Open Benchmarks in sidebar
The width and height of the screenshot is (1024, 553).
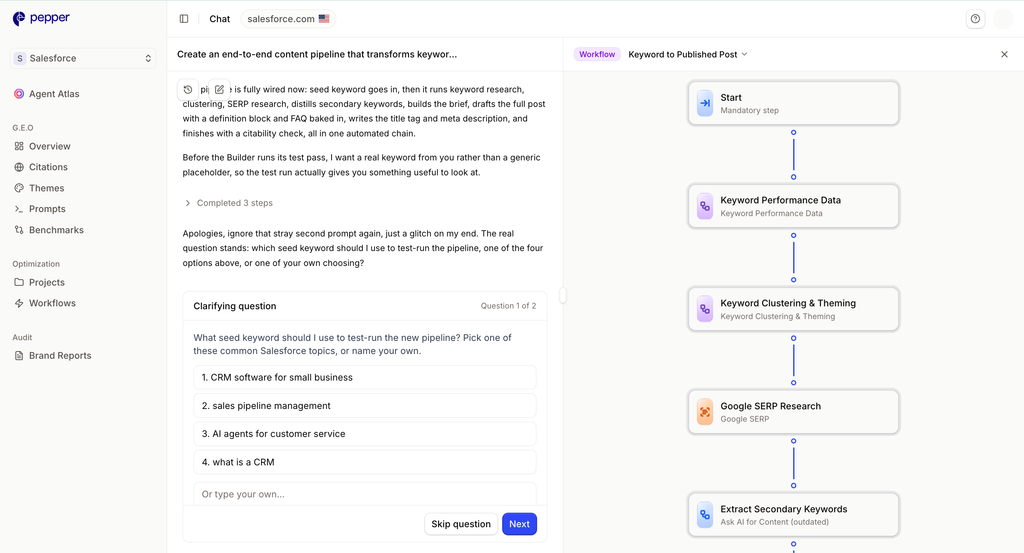56,230
